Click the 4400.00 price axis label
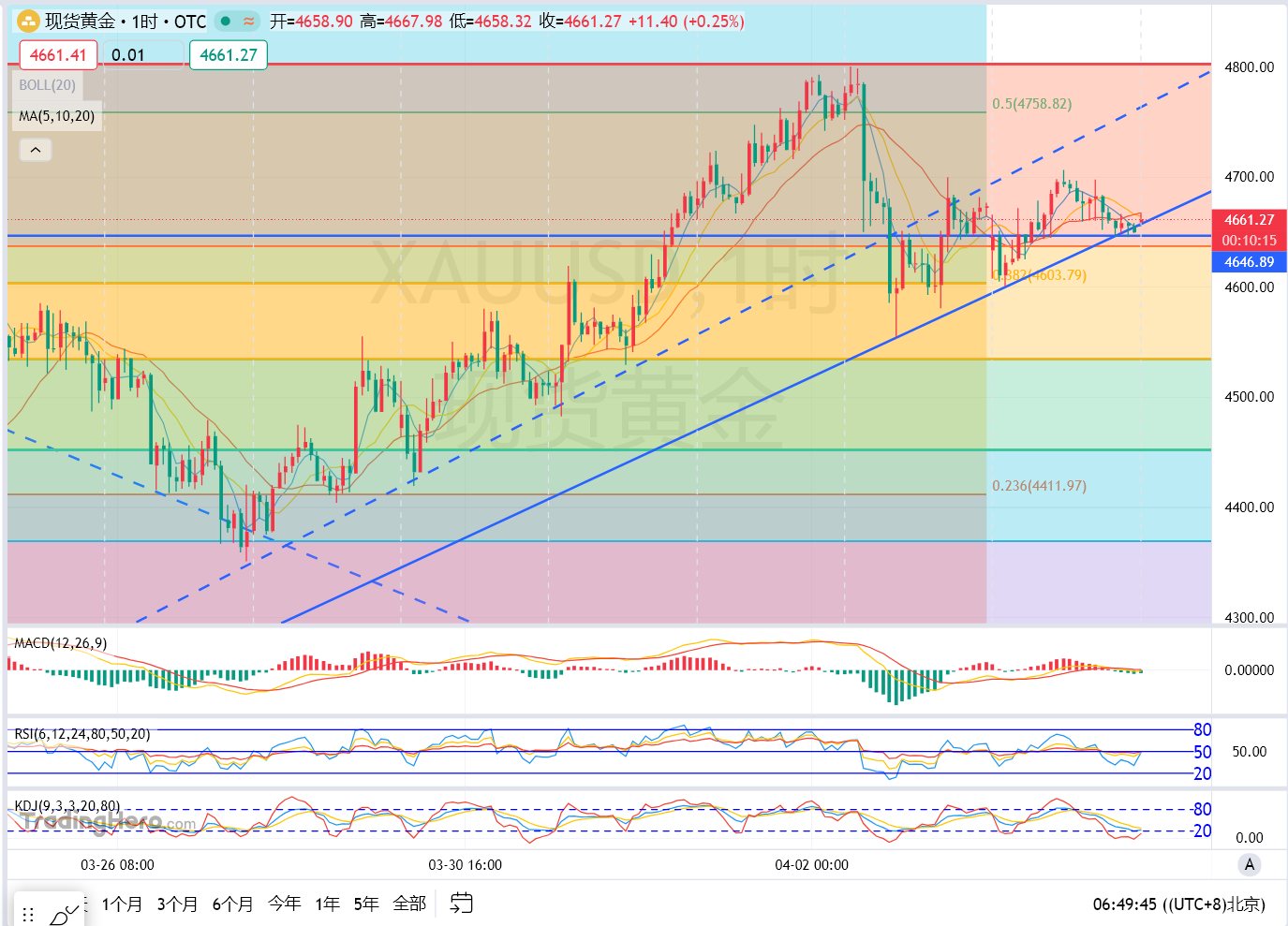 coord(1250,507)
